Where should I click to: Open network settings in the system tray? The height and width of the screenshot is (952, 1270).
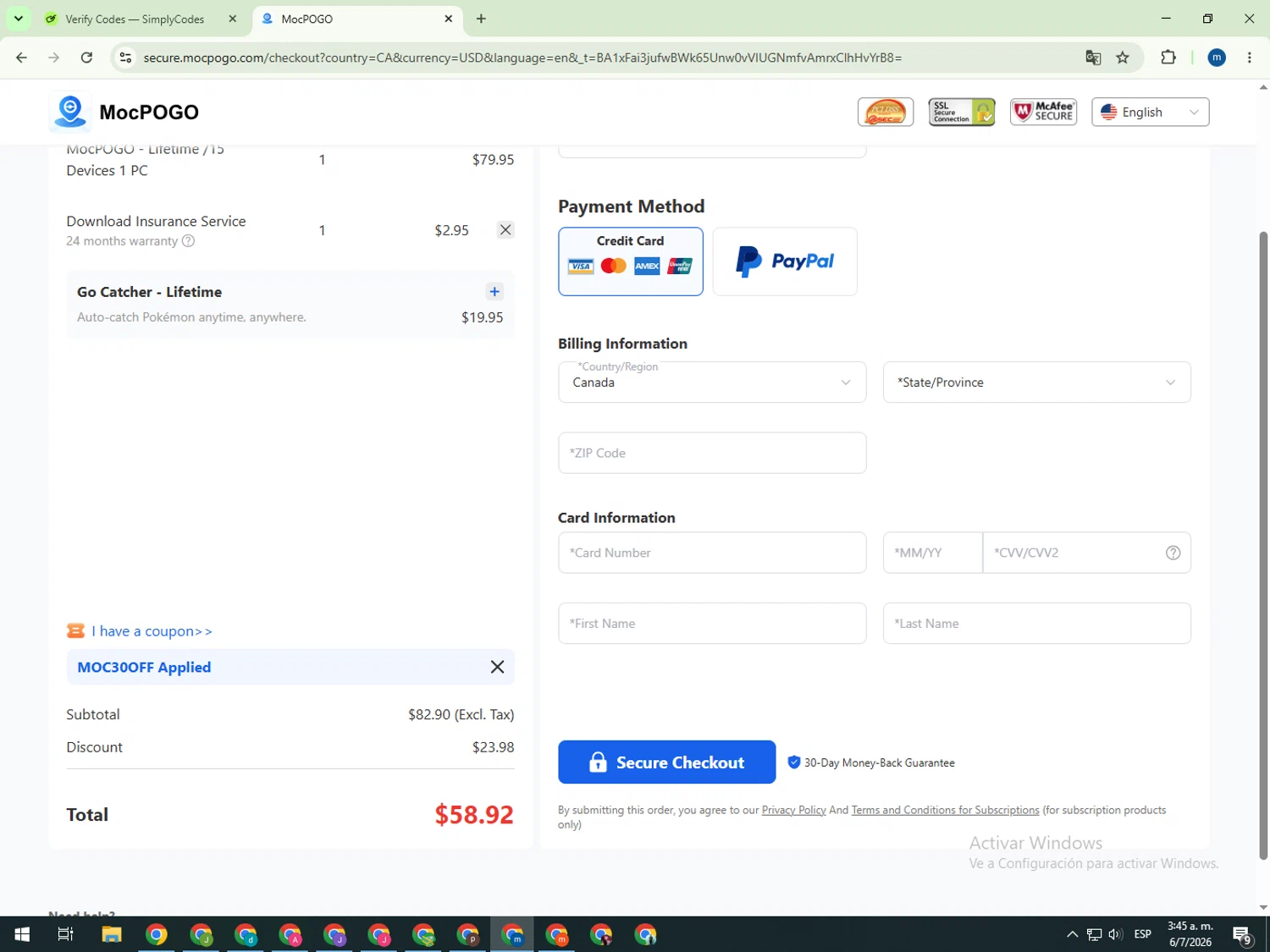click(1094, 934)
